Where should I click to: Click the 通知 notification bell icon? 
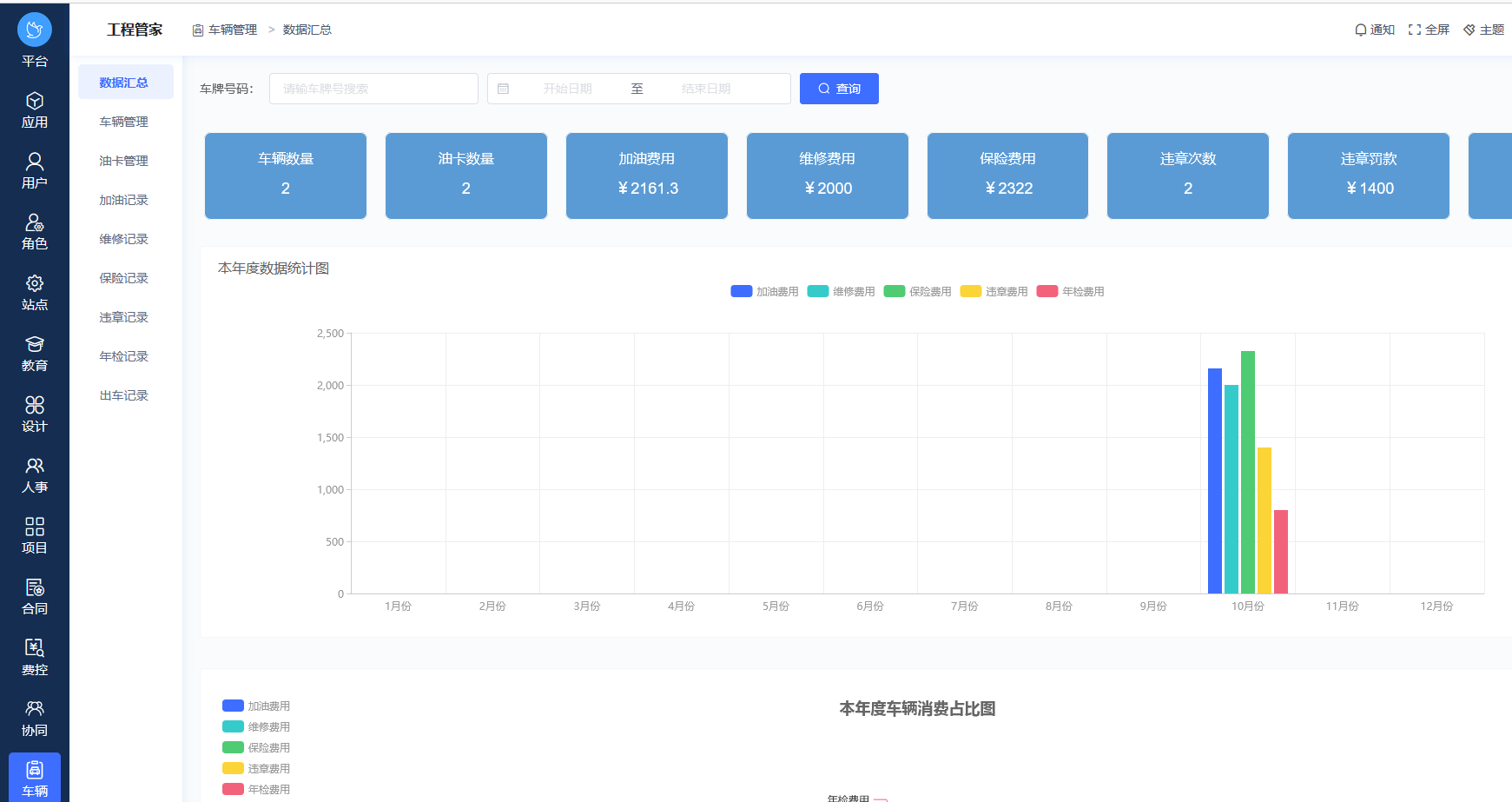[x=1360, y=30]
